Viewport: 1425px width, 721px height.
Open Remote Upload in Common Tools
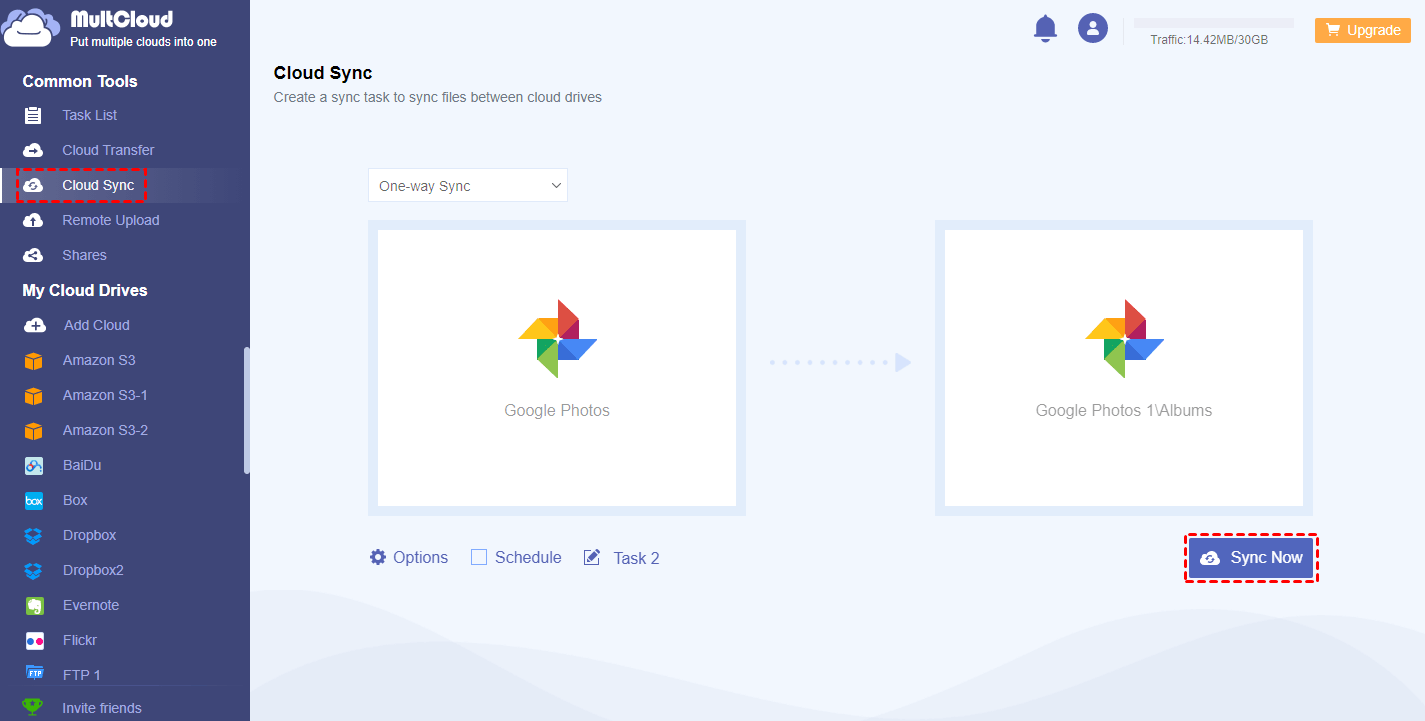click(111, 220)
